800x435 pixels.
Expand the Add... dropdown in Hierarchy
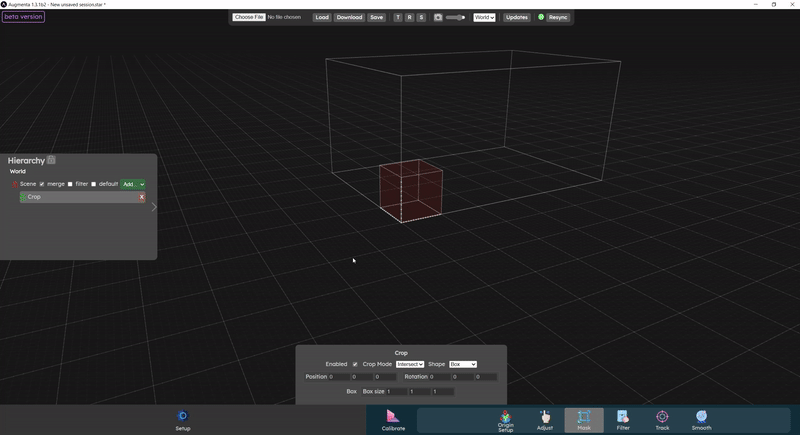(133, 184)
